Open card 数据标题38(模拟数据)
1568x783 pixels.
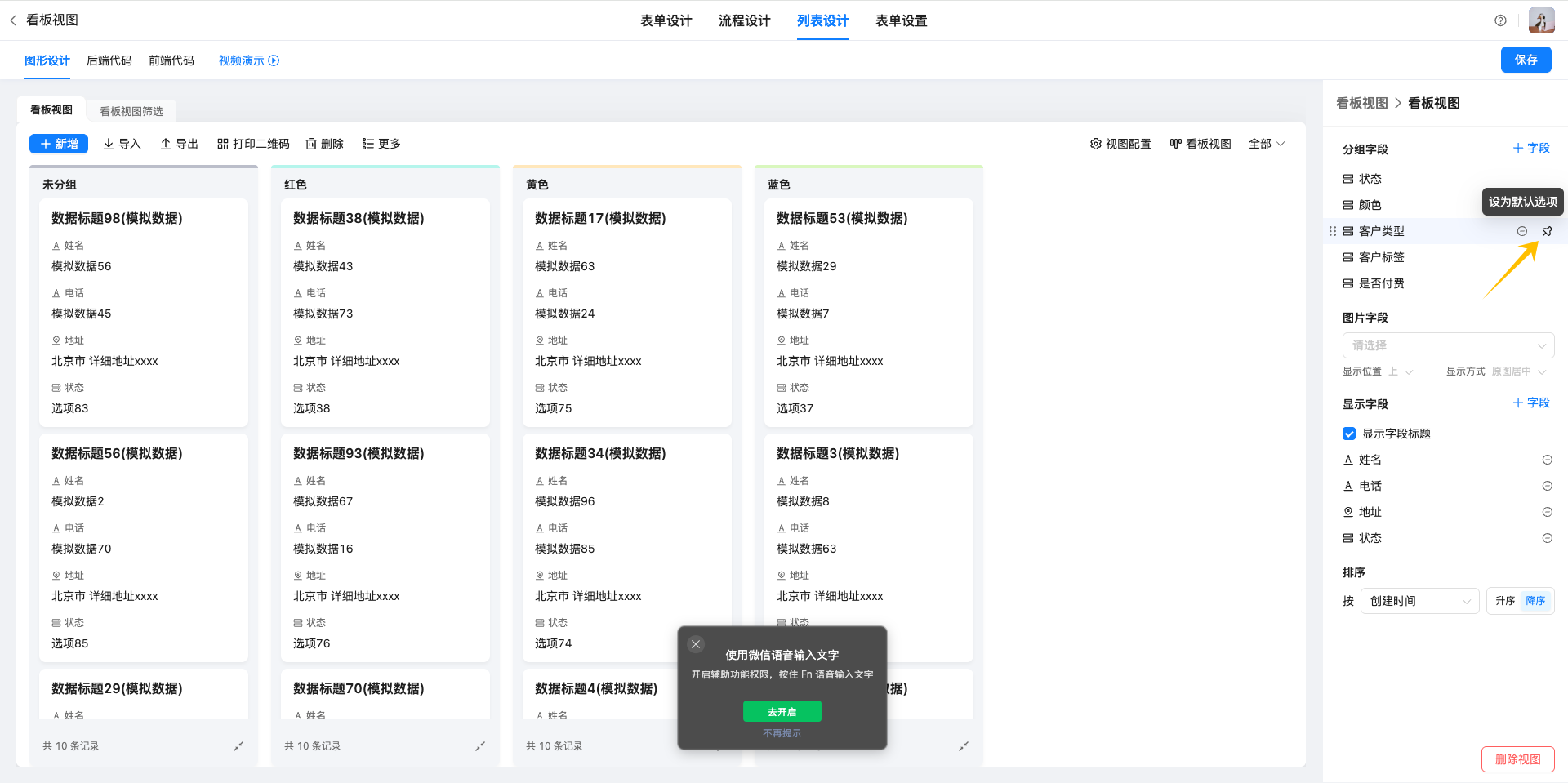click(385, 313)
